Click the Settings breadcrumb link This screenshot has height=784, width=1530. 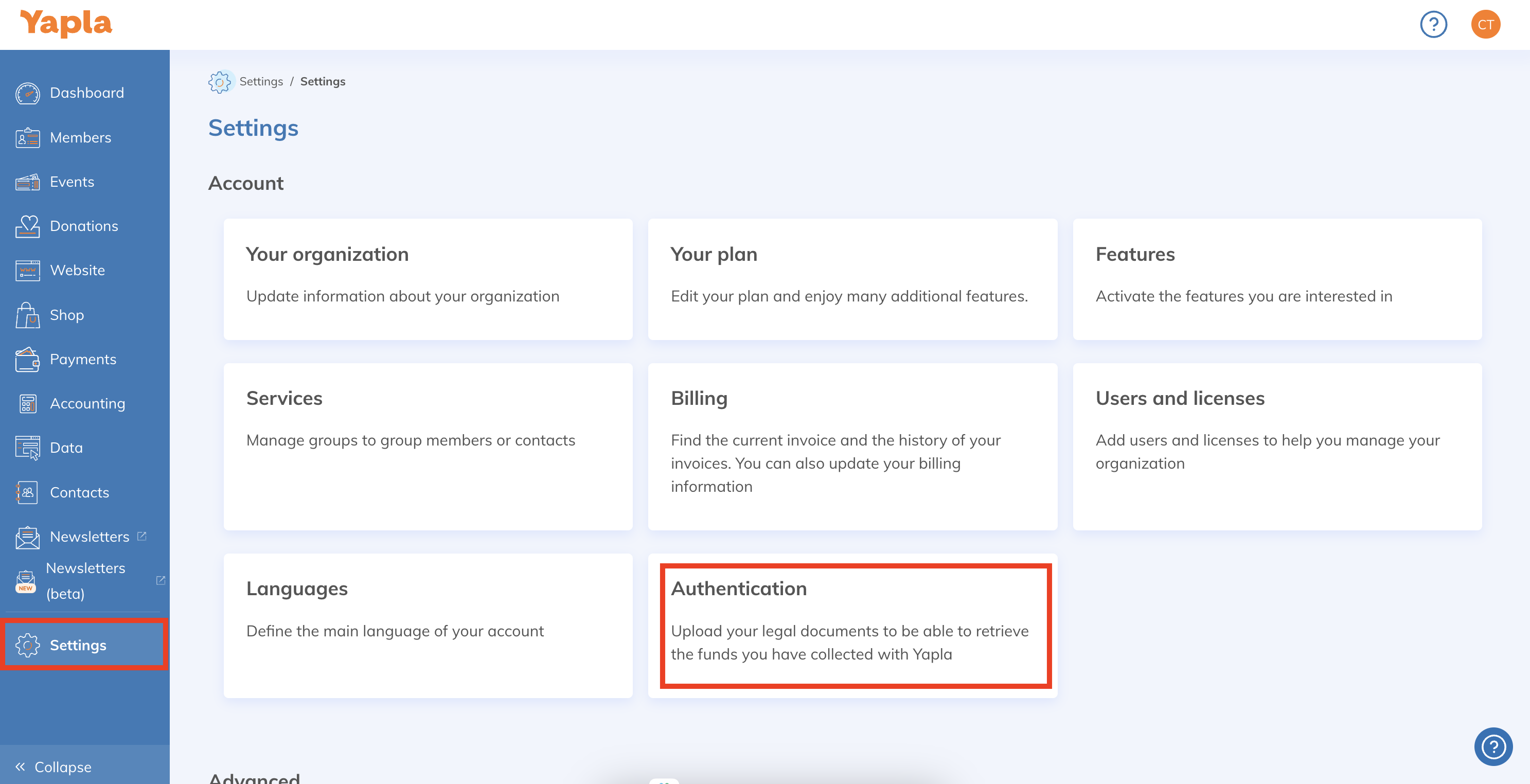coord(261,81)
